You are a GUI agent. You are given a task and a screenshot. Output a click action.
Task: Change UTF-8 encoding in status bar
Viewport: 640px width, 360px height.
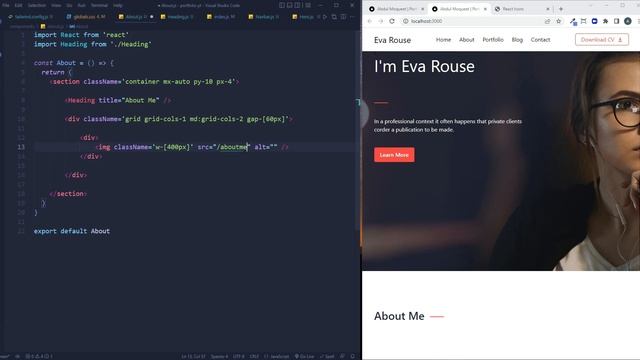[x=238, y=356]
